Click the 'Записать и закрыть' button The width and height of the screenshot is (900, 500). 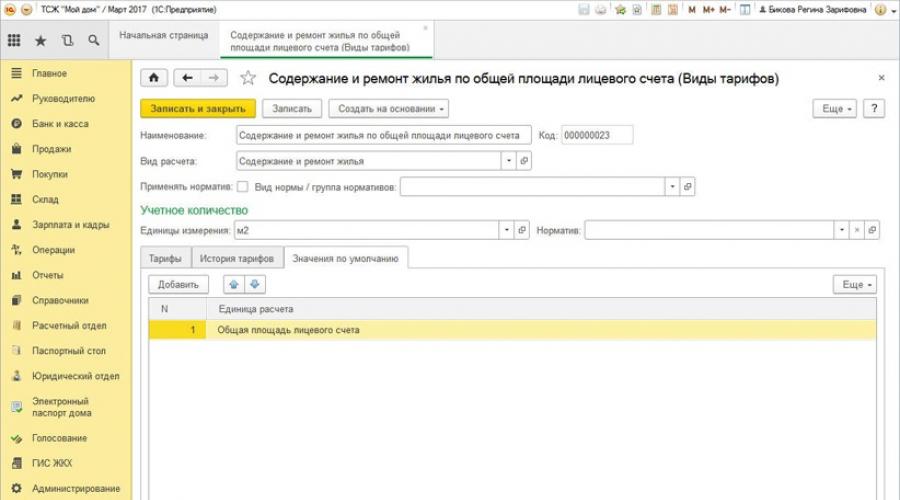point(198,108)
